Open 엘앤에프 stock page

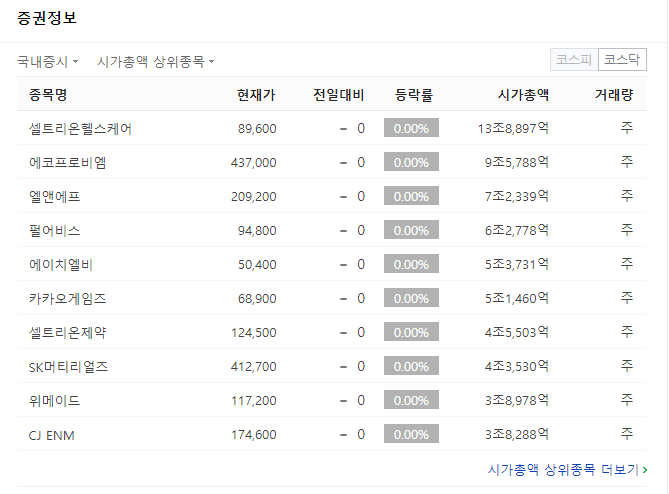pyautogui.click(x=54, y=197)
